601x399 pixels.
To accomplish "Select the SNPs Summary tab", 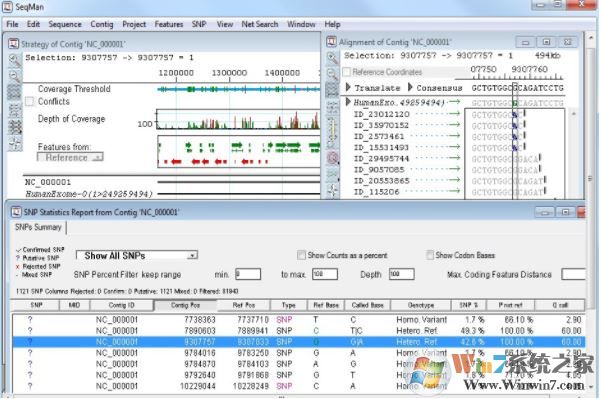I will tap(38, 227).
